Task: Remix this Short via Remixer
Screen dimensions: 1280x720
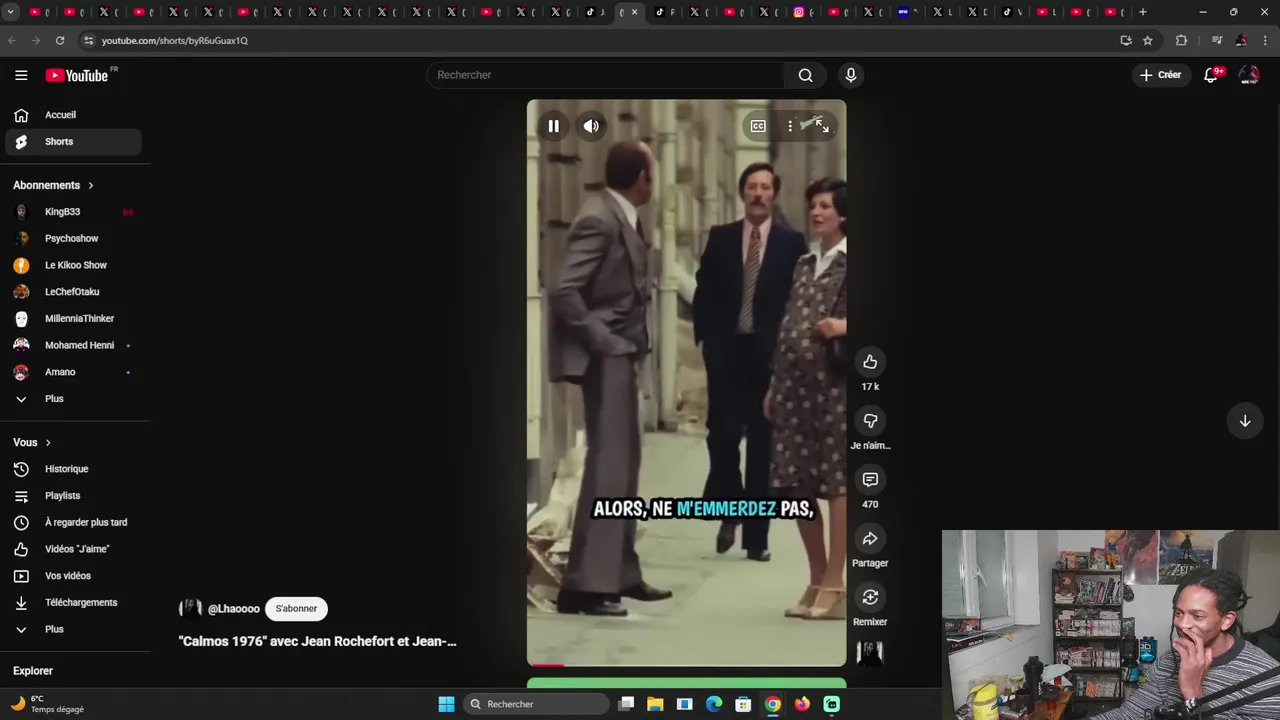Action: click(x=870, y=598)
